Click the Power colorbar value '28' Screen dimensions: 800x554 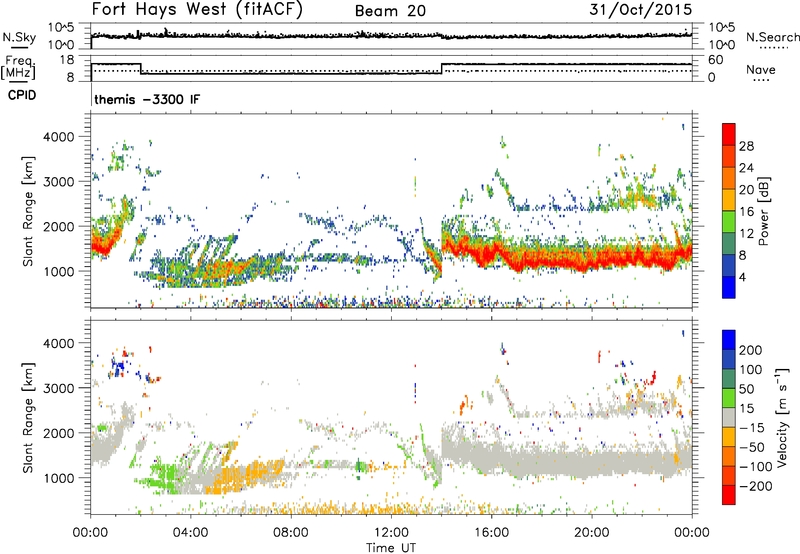(746, 146)
